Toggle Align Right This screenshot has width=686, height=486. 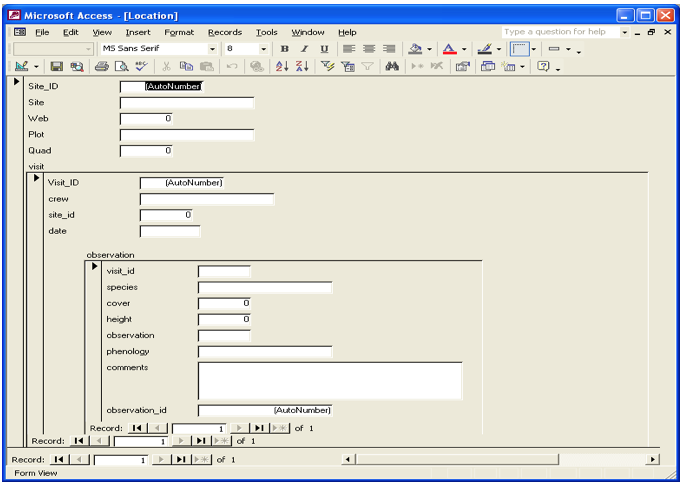389,49
